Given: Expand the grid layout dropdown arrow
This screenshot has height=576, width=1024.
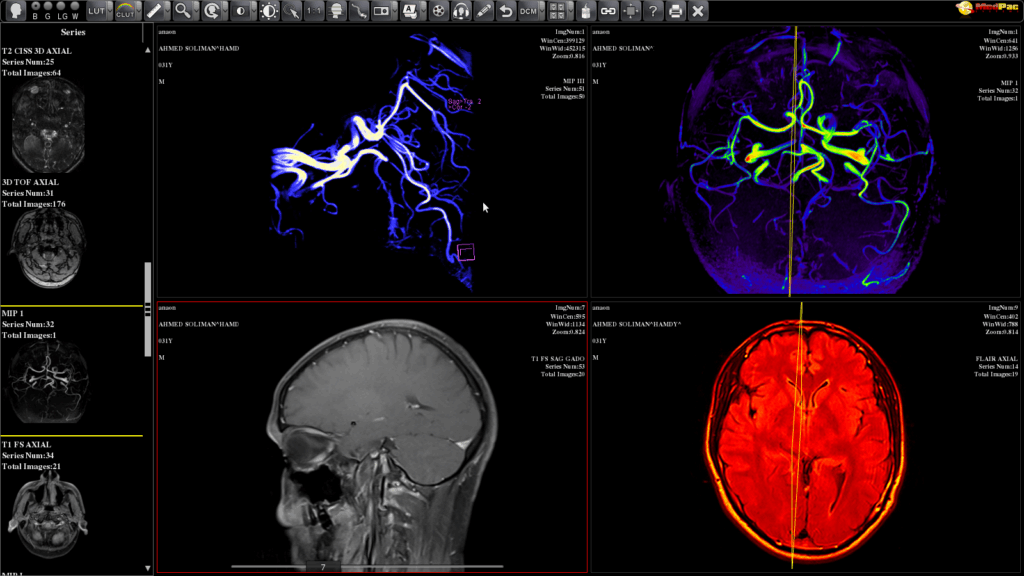Looking at the screenshot, I should (x=570, y=11).
